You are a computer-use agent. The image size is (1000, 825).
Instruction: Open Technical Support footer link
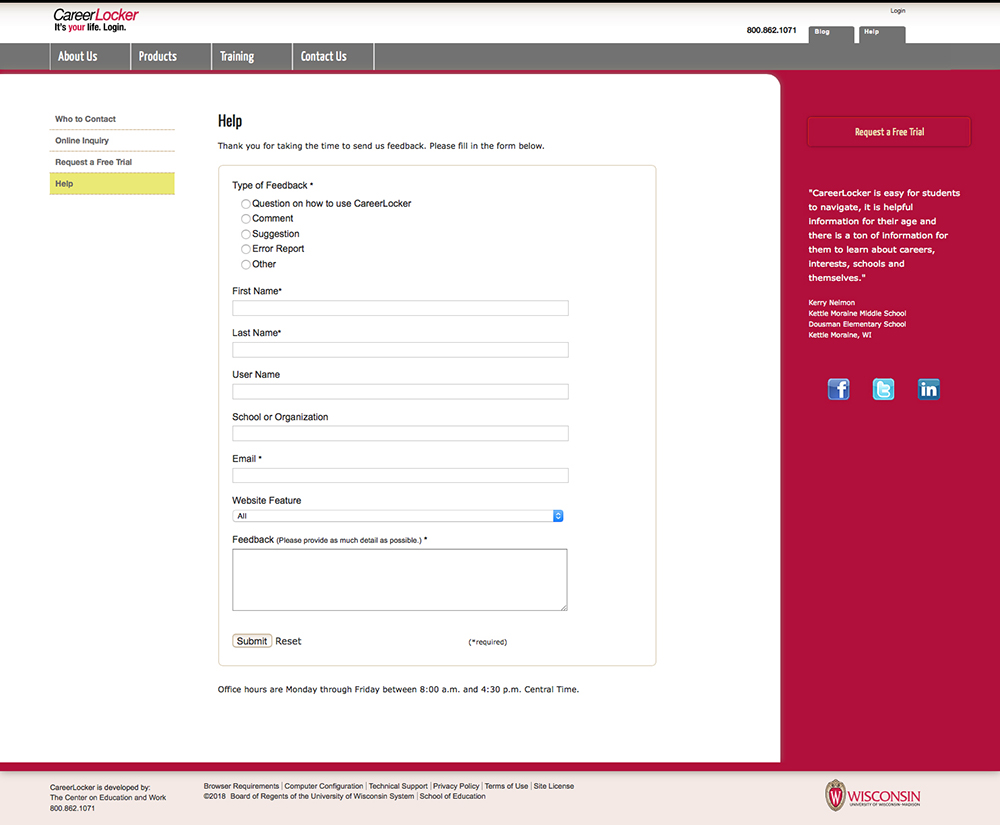click(x=398, y=786)
